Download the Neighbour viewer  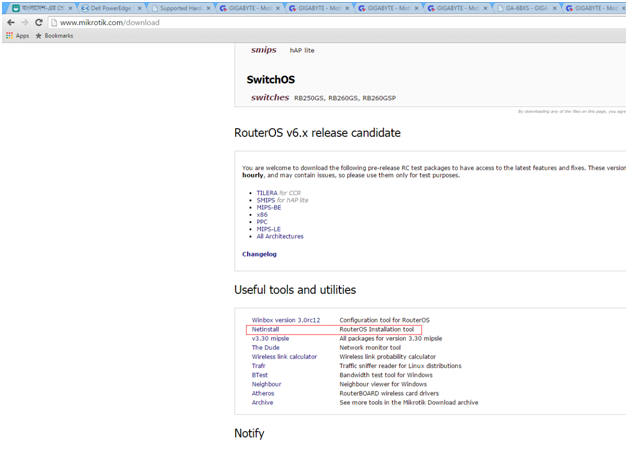tap(266, 384)
